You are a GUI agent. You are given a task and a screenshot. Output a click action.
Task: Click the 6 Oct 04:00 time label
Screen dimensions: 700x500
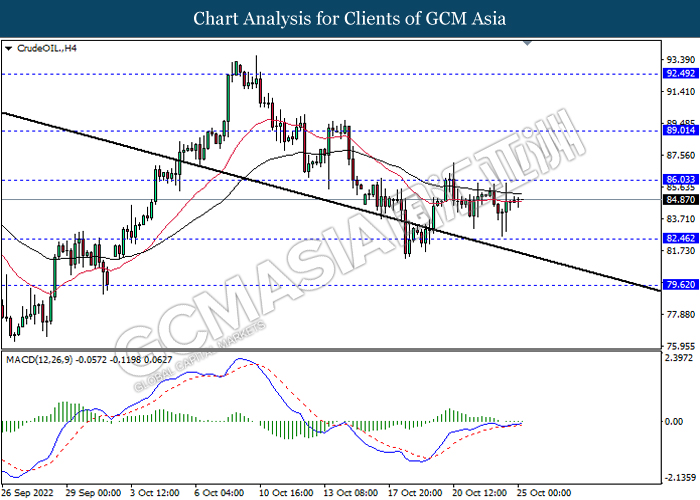pyautogui.click(x=219, y=493)
